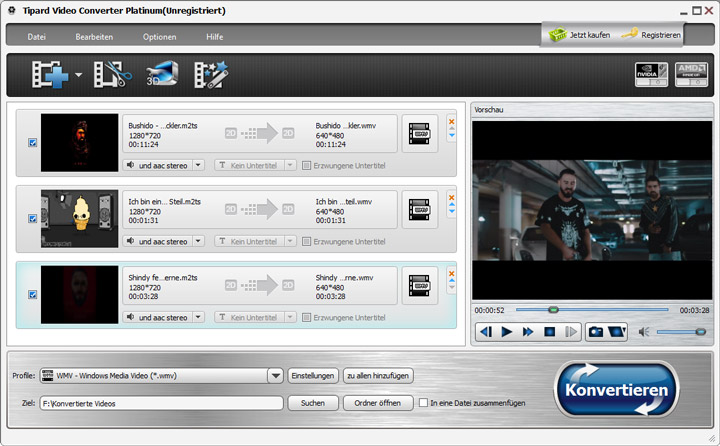The image size is (720, 446).
Task: Toggle AMD acceleration icon
Action: 691,74
